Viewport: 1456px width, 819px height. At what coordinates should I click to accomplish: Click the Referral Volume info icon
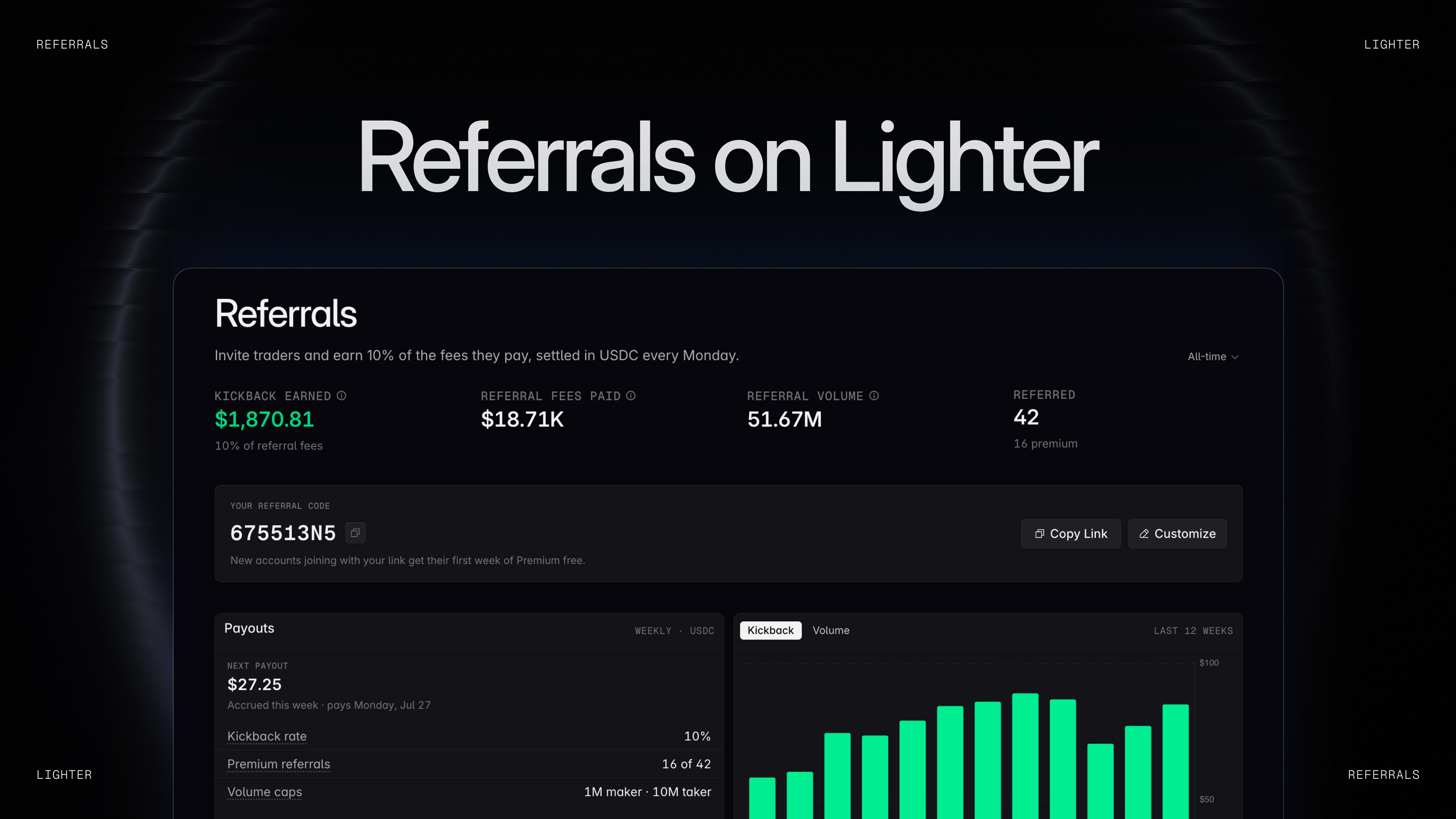coord(874,395)
